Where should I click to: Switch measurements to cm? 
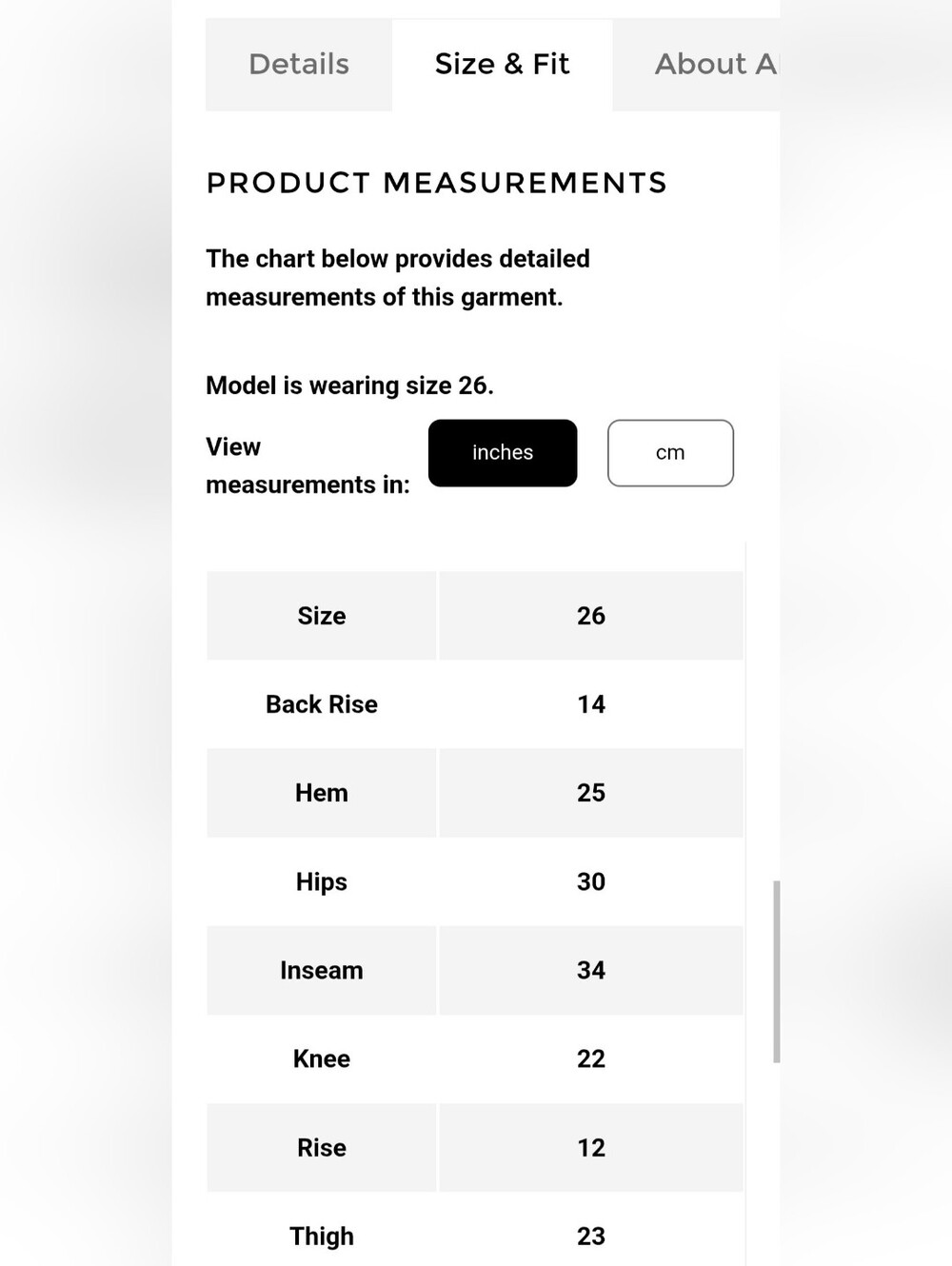point(670,453)
